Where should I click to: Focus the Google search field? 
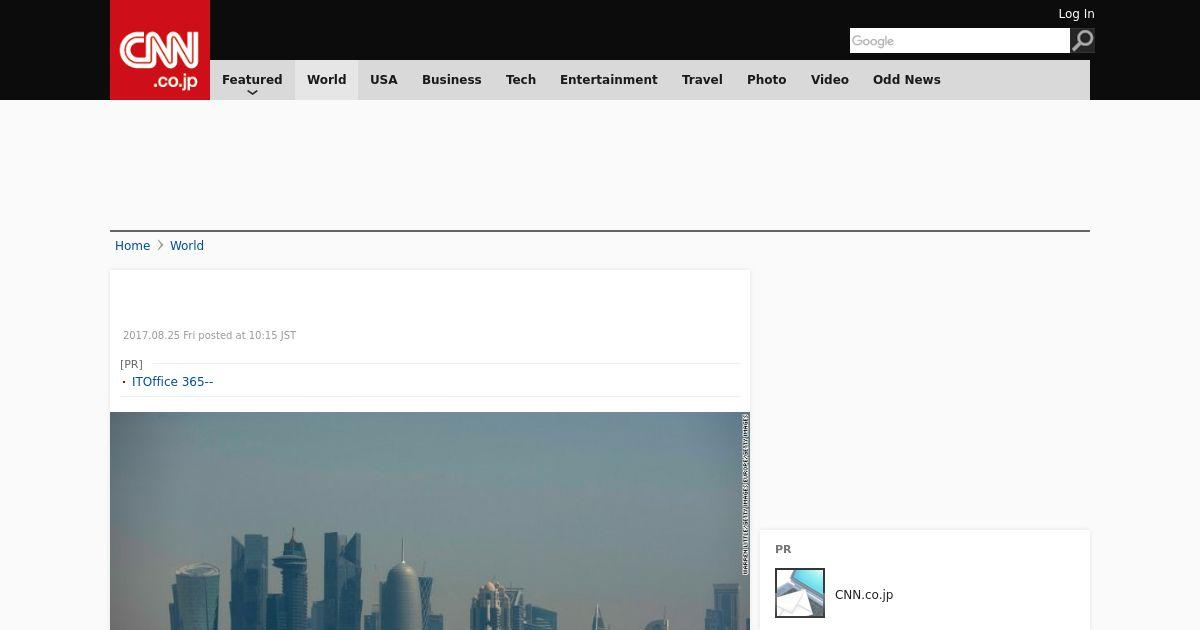pos(960,40)
